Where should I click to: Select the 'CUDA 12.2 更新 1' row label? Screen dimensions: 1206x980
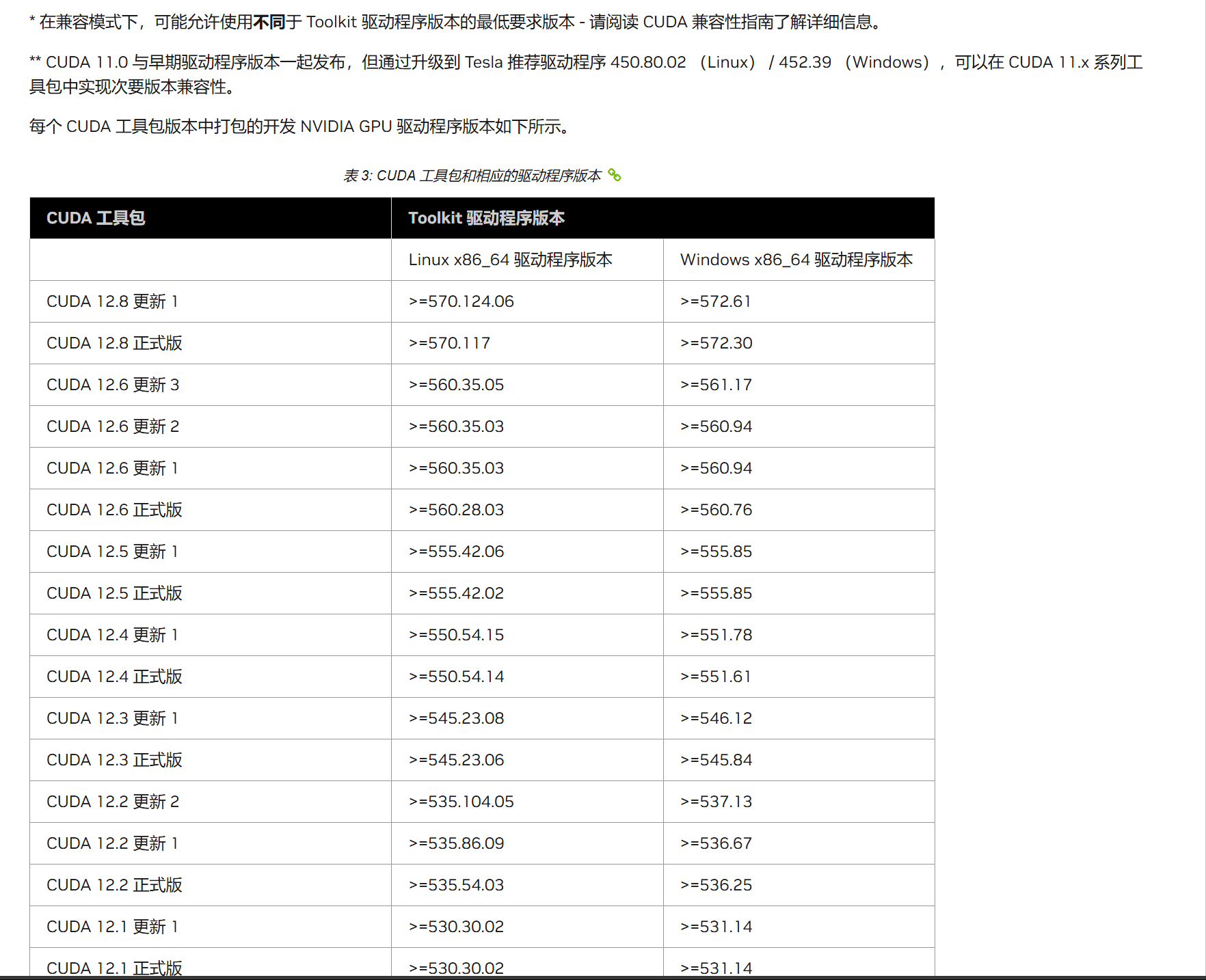point(113,843)
